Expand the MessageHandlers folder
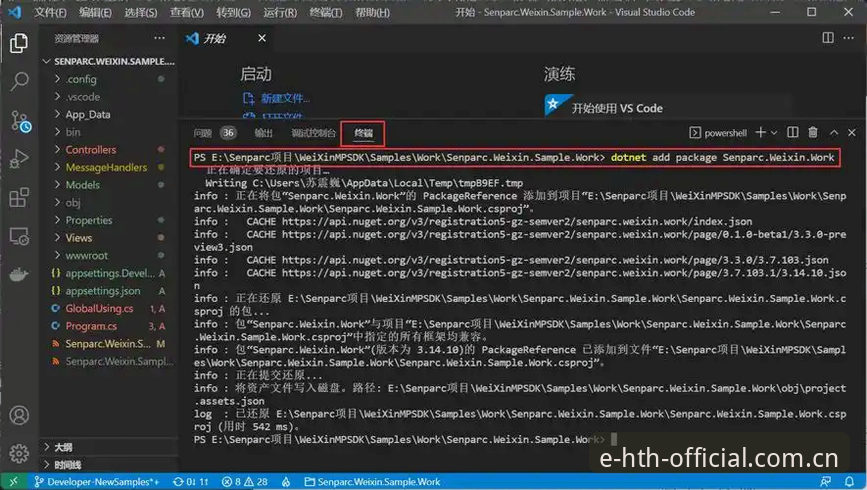 108,167
